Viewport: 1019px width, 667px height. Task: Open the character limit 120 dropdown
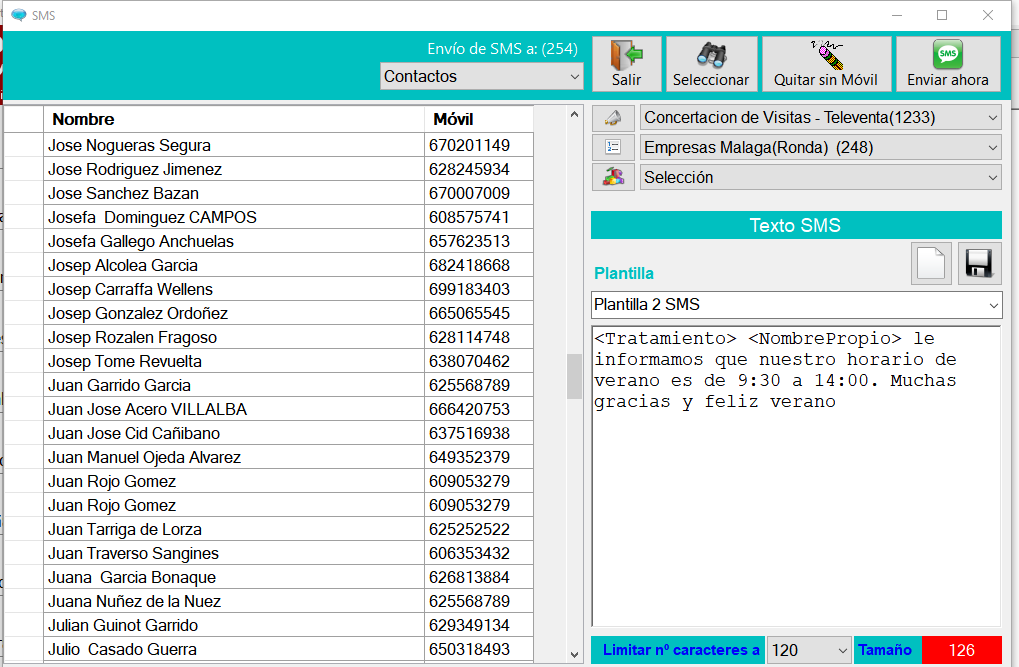[x=809, y=650]
